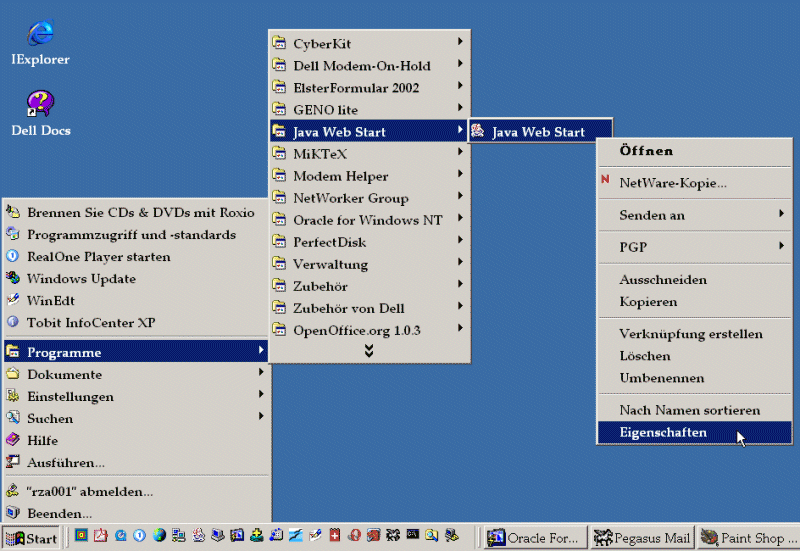Click Java Web Start shortcut in submenu
The image size is (800, 551).
point(540,131)
